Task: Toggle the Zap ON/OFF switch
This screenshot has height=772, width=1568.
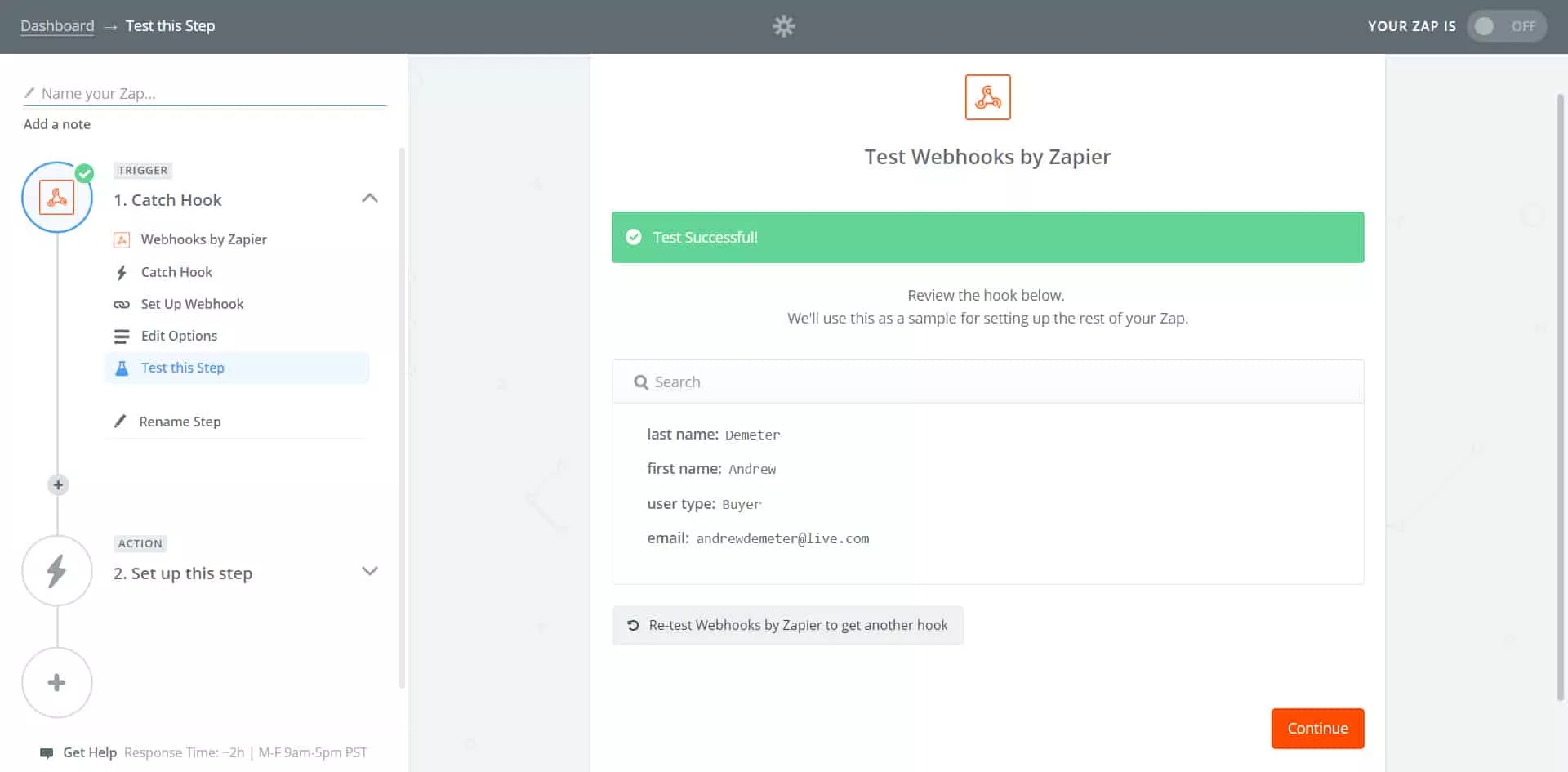Action: click(1507, 26)
